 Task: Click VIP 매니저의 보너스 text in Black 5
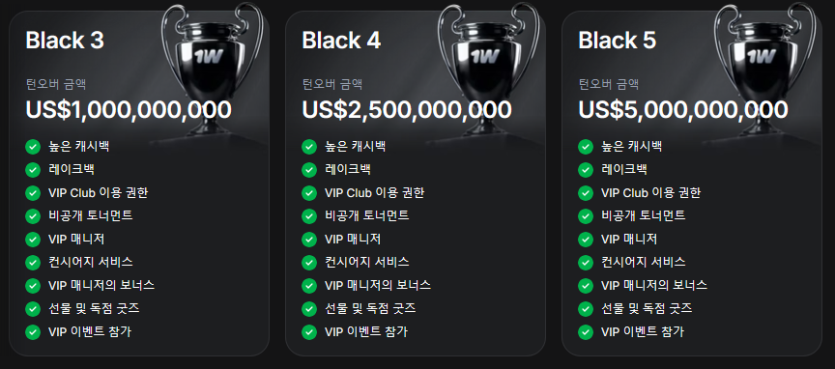pos(654,285)
